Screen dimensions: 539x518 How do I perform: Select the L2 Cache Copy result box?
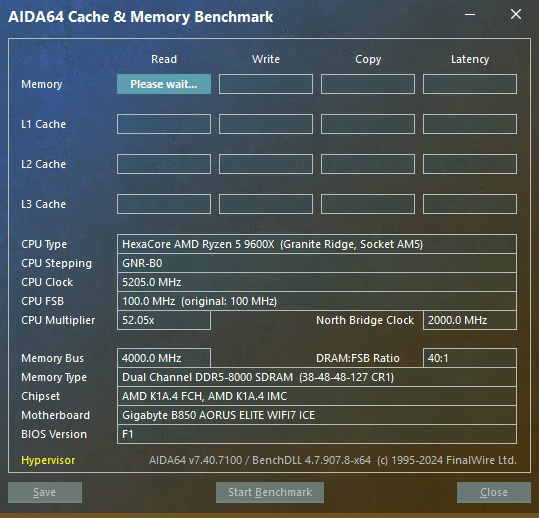pos(368,164)
